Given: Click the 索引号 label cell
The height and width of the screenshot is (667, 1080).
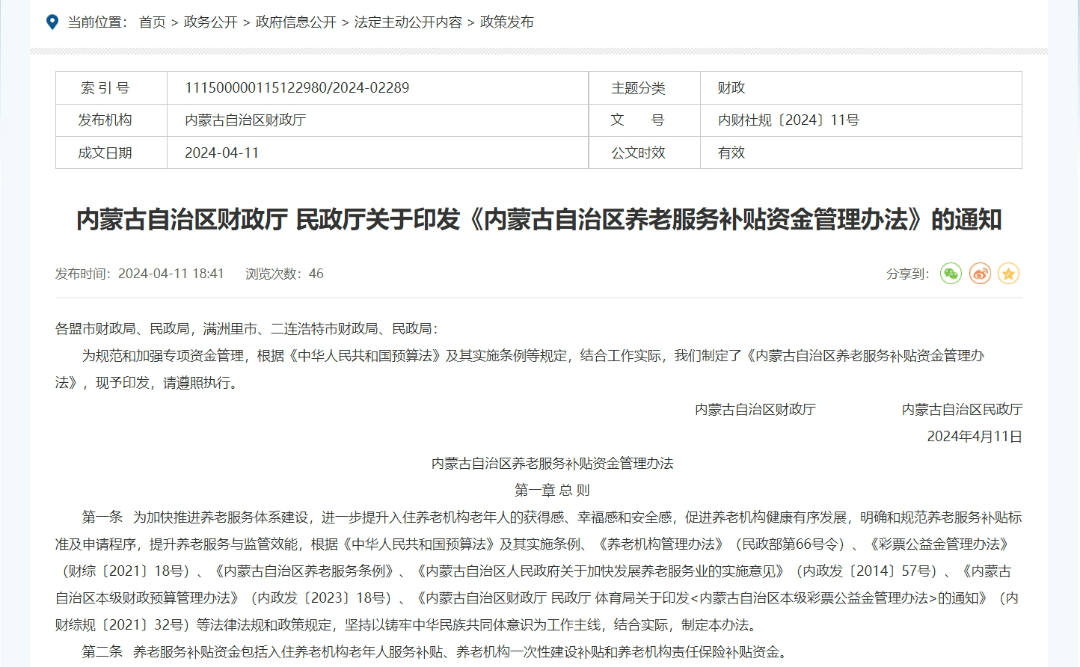Looking at the screenshot, I should click(x=112, y=88).
